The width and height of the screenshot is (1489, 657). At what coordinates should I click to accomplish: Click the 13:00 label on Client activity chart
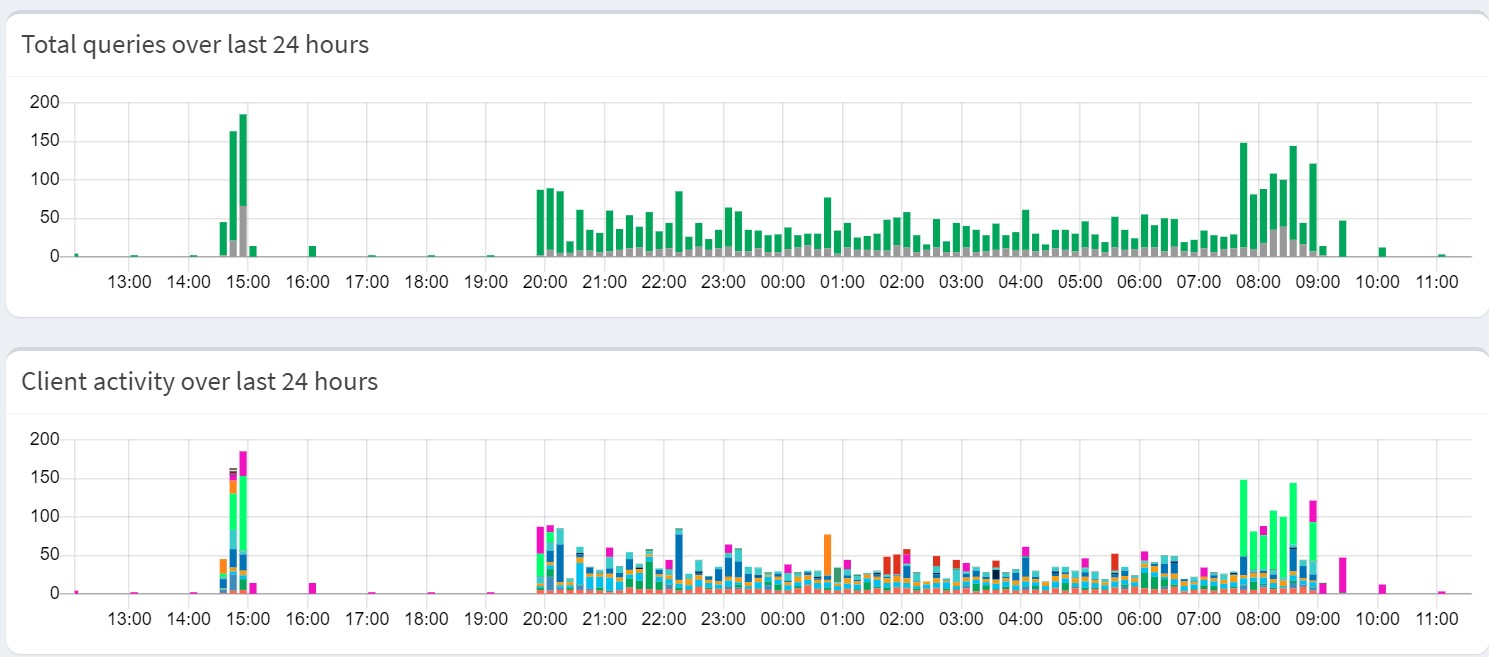click(129, 619)
